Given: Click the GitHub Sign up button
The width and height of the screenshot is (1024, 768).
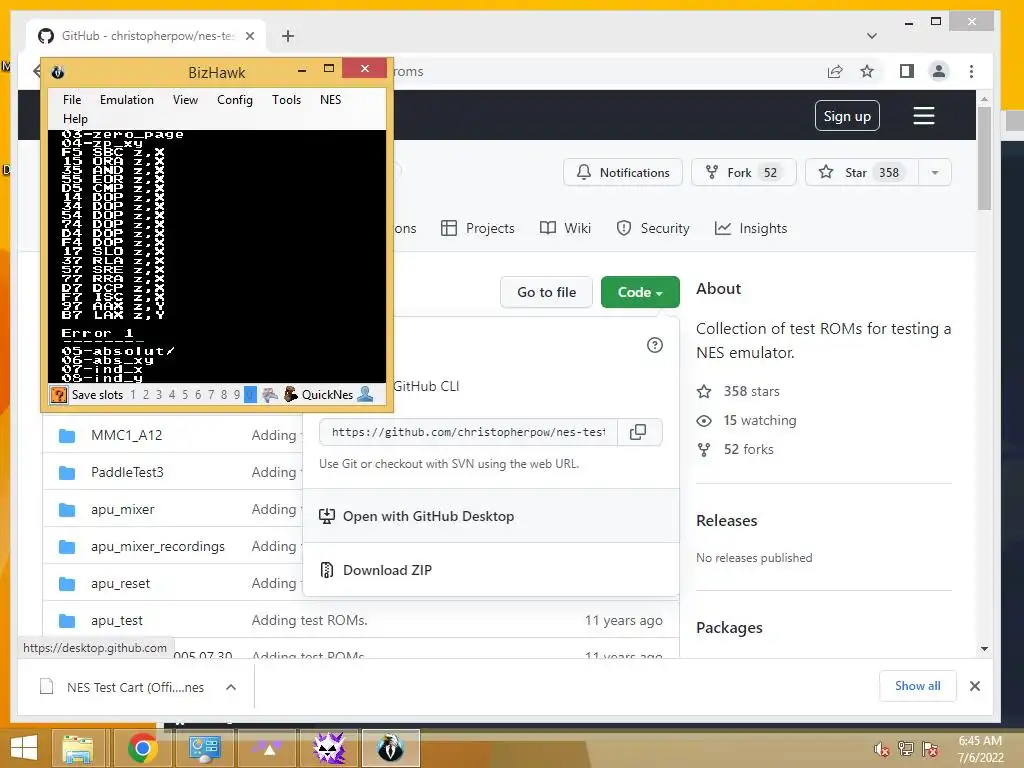Looking at the screenshot, I should pos(847,116).
